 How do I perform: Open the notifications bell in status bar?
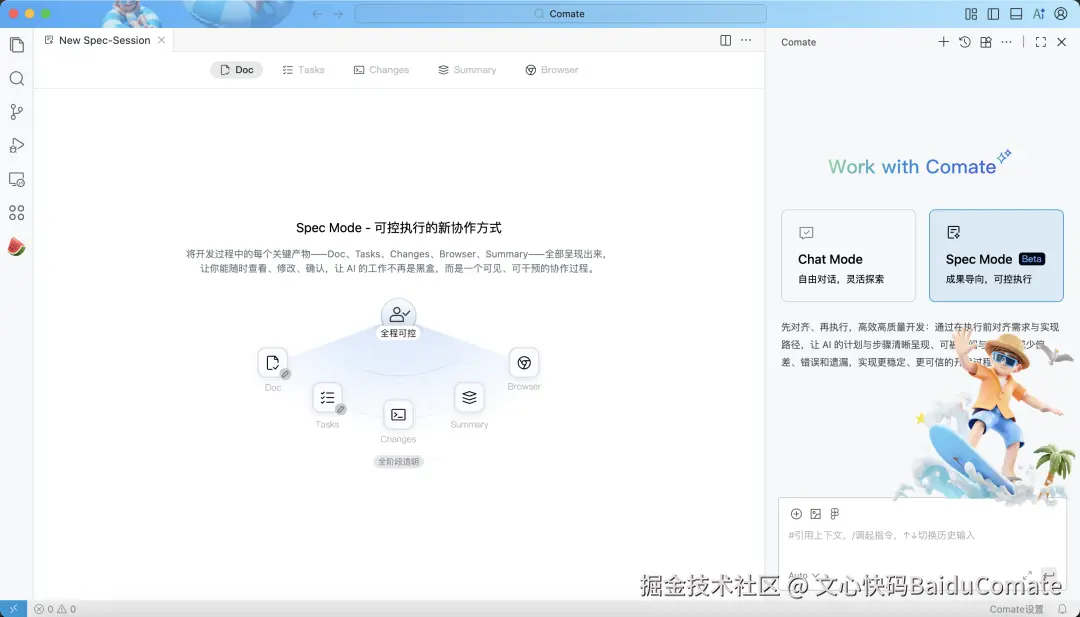click(1062, 609)
